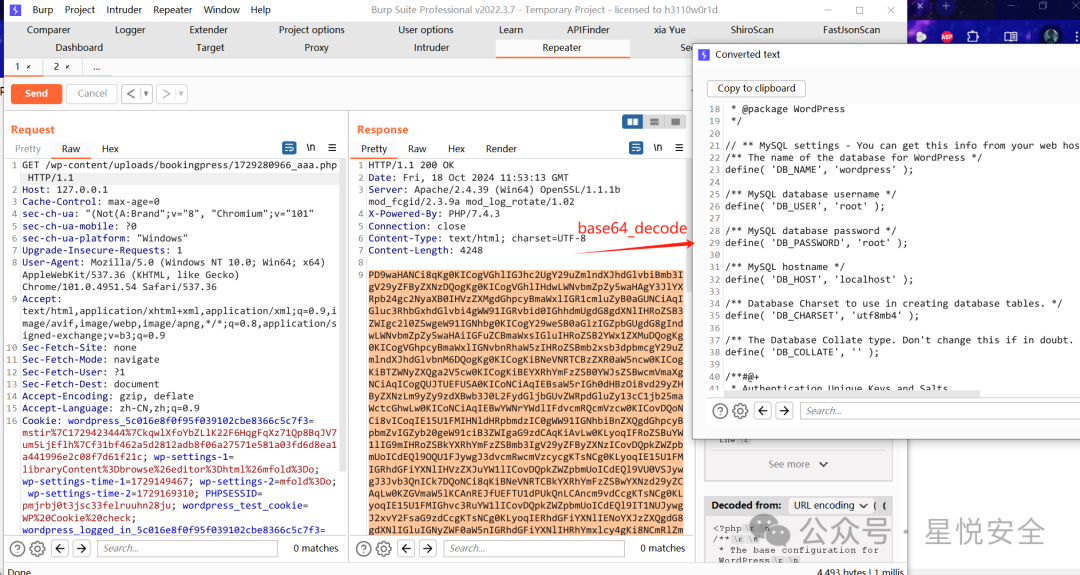Open the User options tab
This screenshot has width=1080, height=575.
click(x=426, y=30)
